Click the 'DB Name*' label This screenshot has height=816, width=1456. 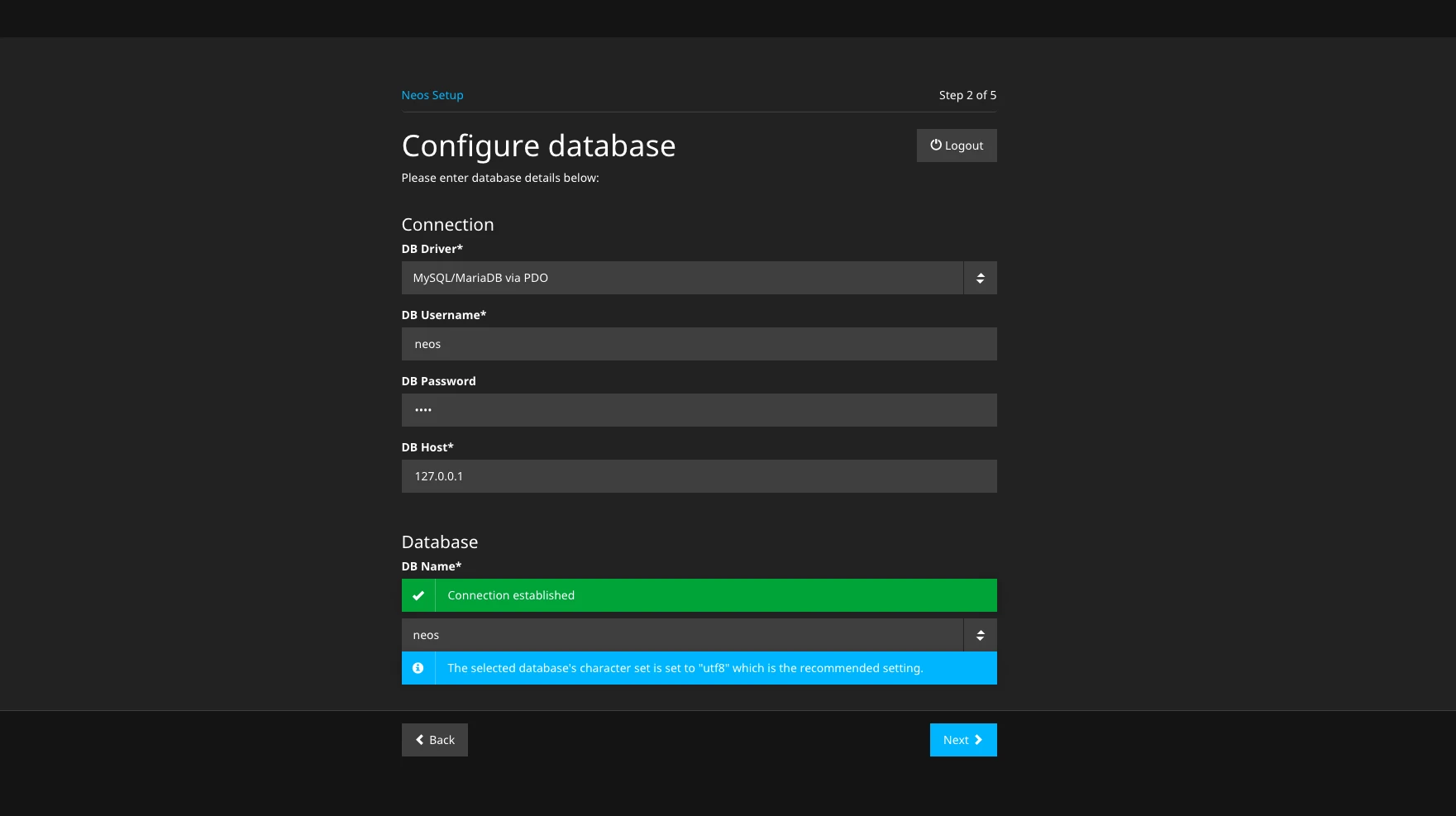tap(432, 566)
